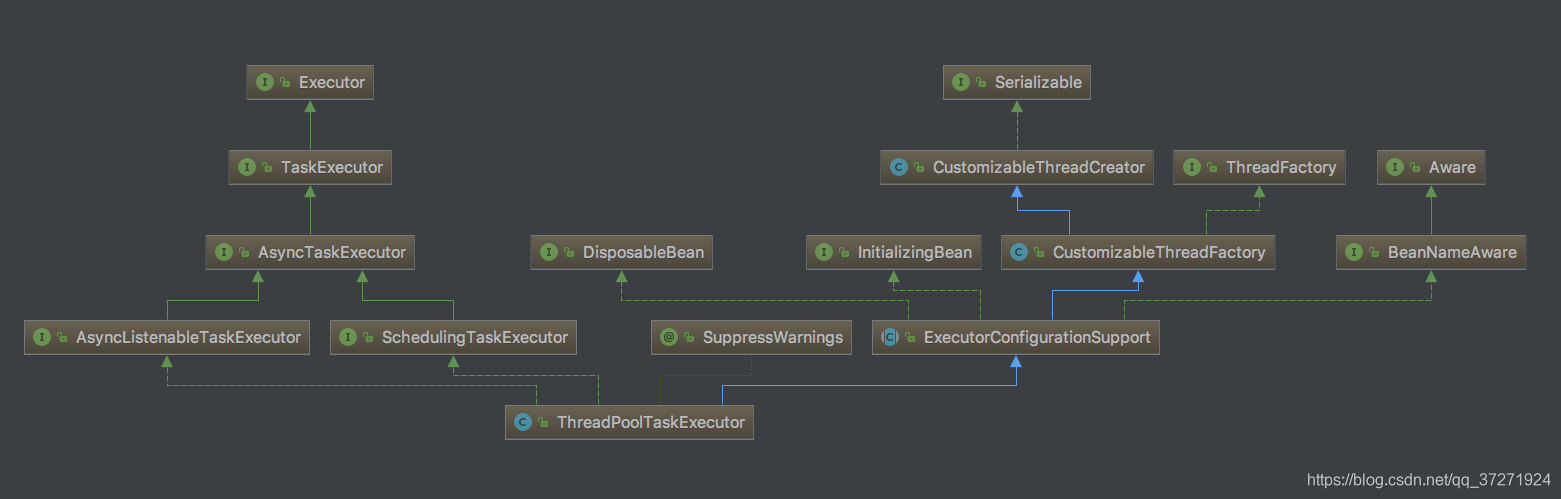Click the annotation icon on SuppressWarnings

click(x=669, y=337)
